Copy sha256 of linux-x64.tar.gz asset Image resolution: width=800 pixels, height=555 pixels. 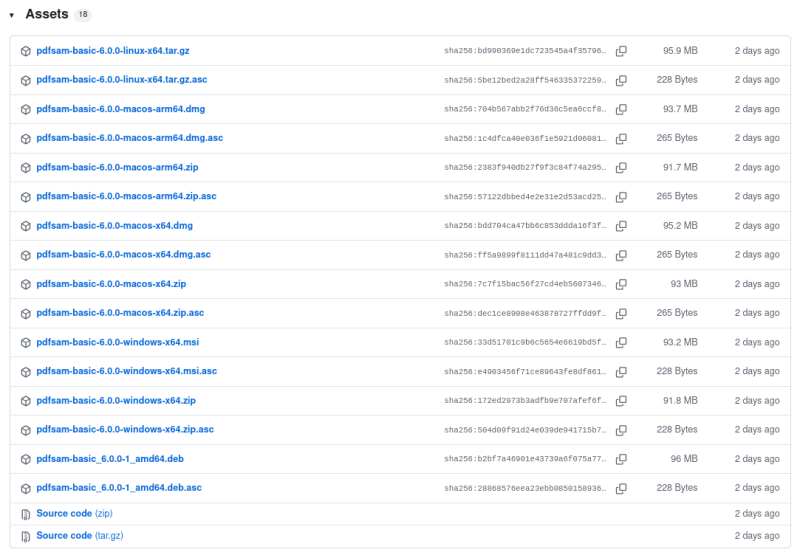pyautogui.click(x=621, y=51)
